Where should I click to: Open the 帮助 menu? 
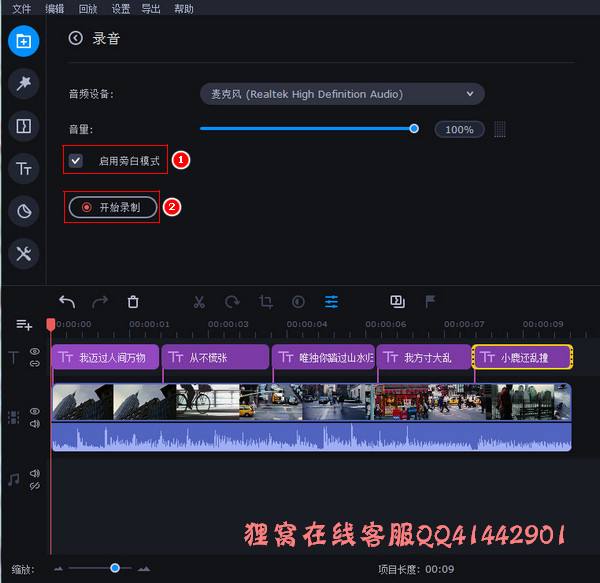tap(184, 8)
